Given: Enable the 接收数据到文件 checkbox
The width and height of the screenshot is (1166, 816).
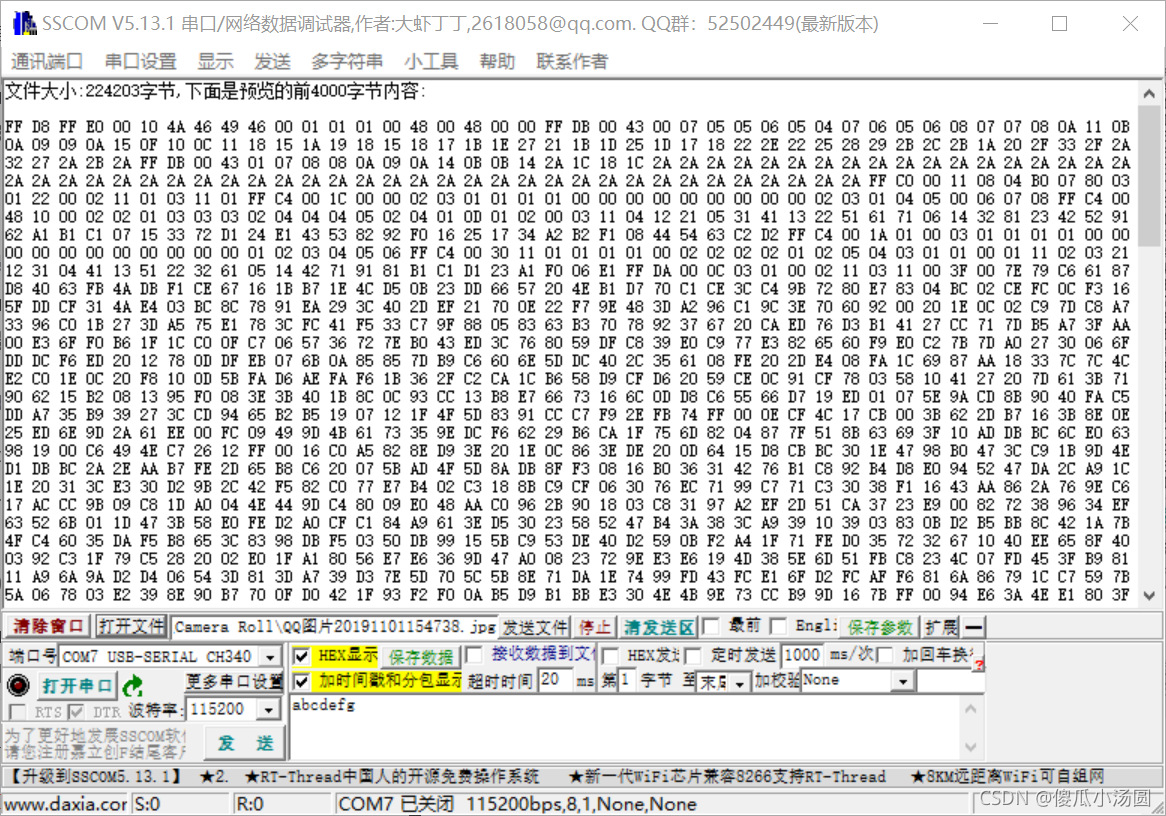Looking at the screenshot, I should tap(473, 655).
